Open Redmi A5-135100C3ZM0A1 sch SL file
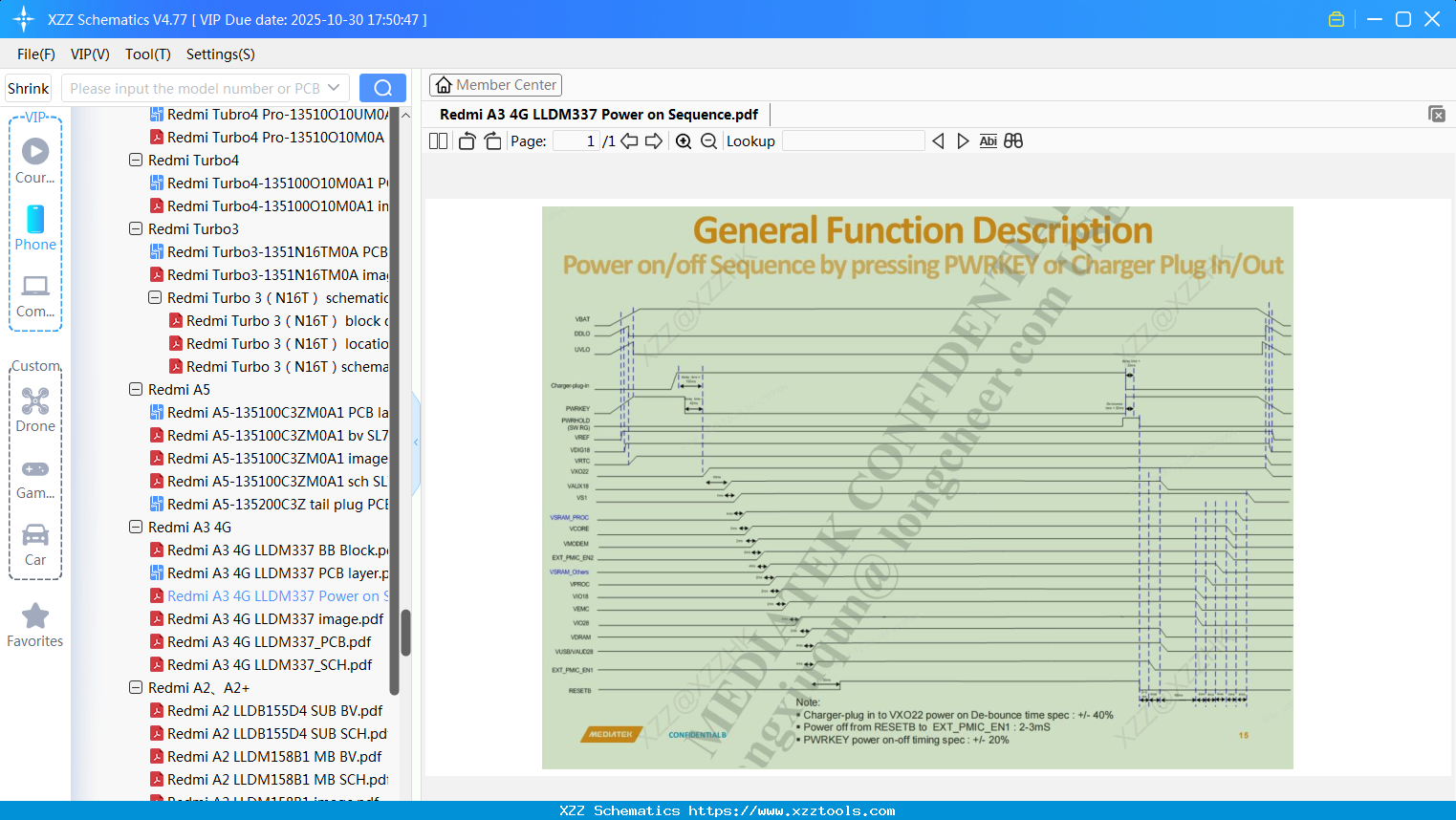1456x820 pixels. [270, 481]
